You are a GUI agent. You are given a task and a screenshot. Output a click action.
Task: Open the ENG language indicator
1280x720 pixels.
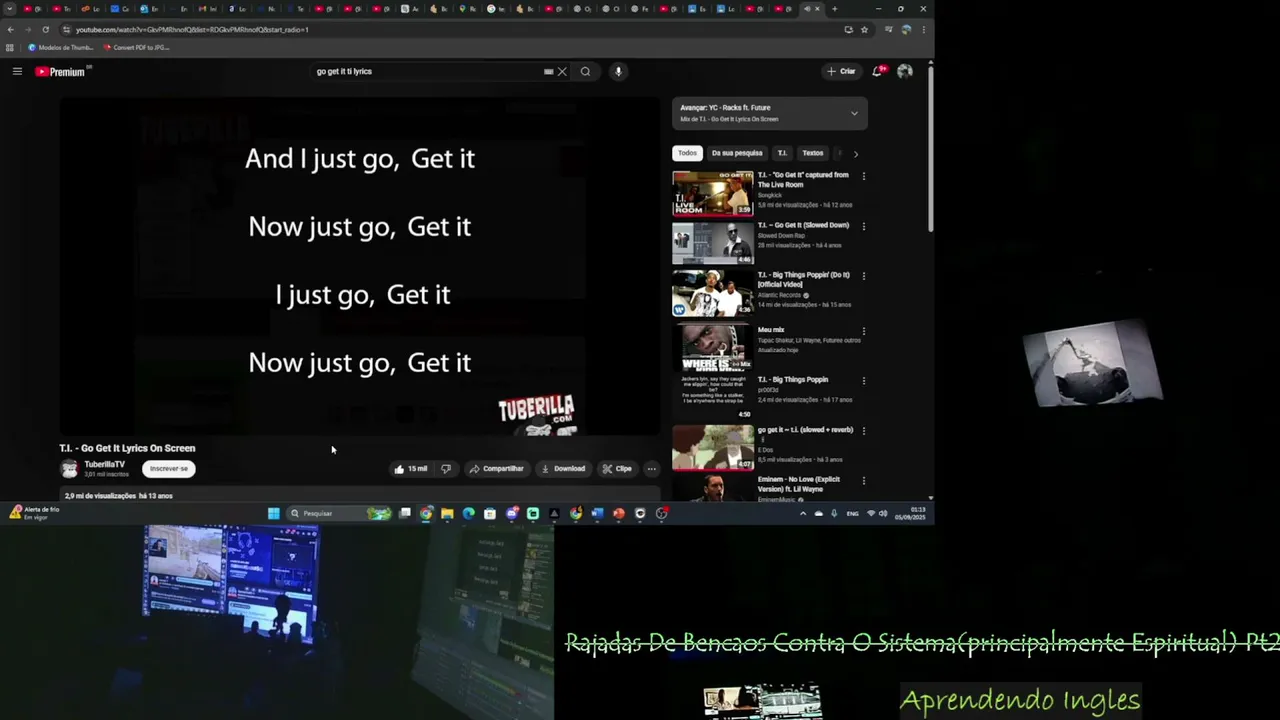[x=852, y=513]
